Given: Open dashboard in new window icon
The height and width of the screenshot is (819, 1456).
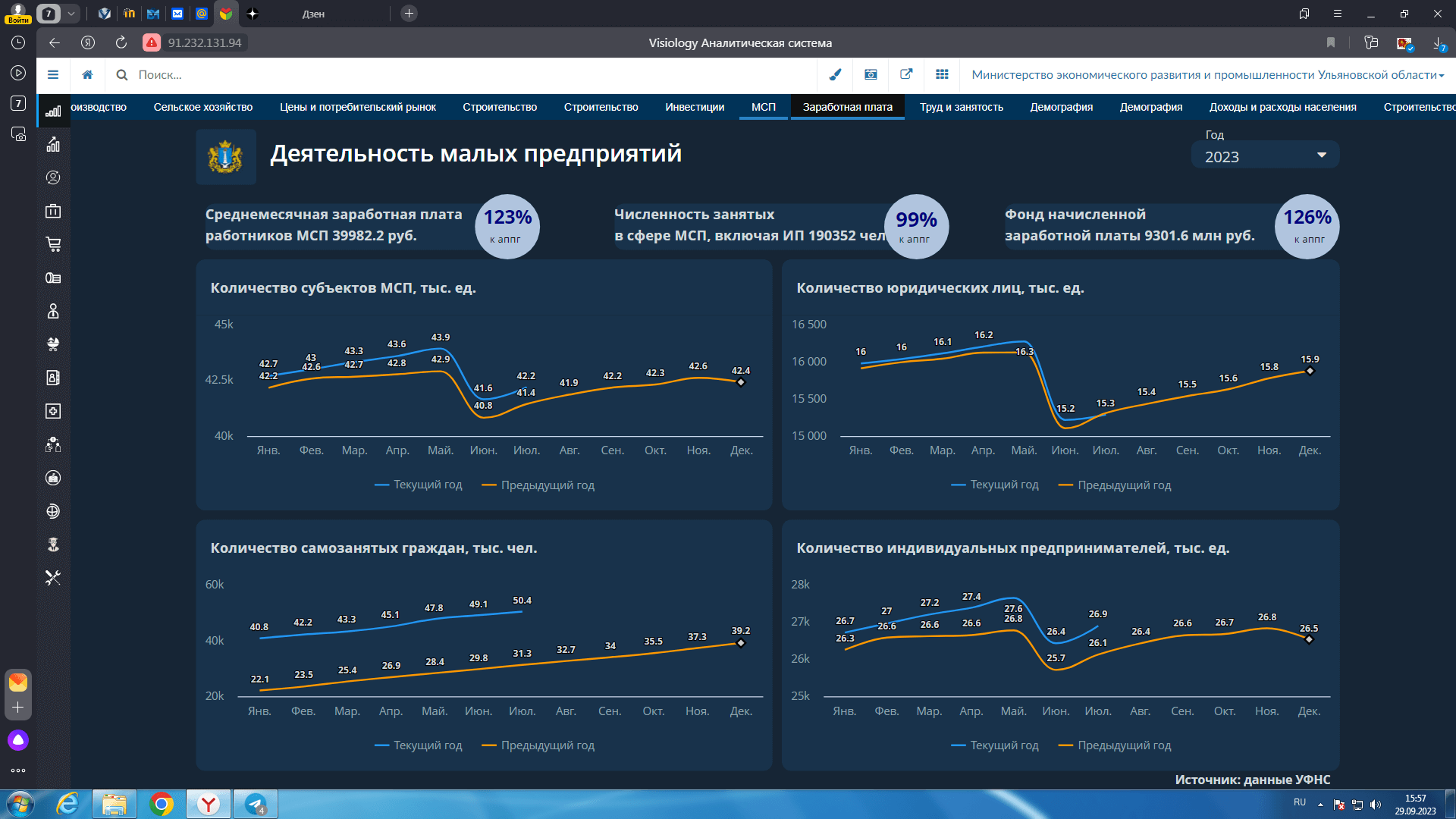Looking at the screenshot, I should point(906,74).
